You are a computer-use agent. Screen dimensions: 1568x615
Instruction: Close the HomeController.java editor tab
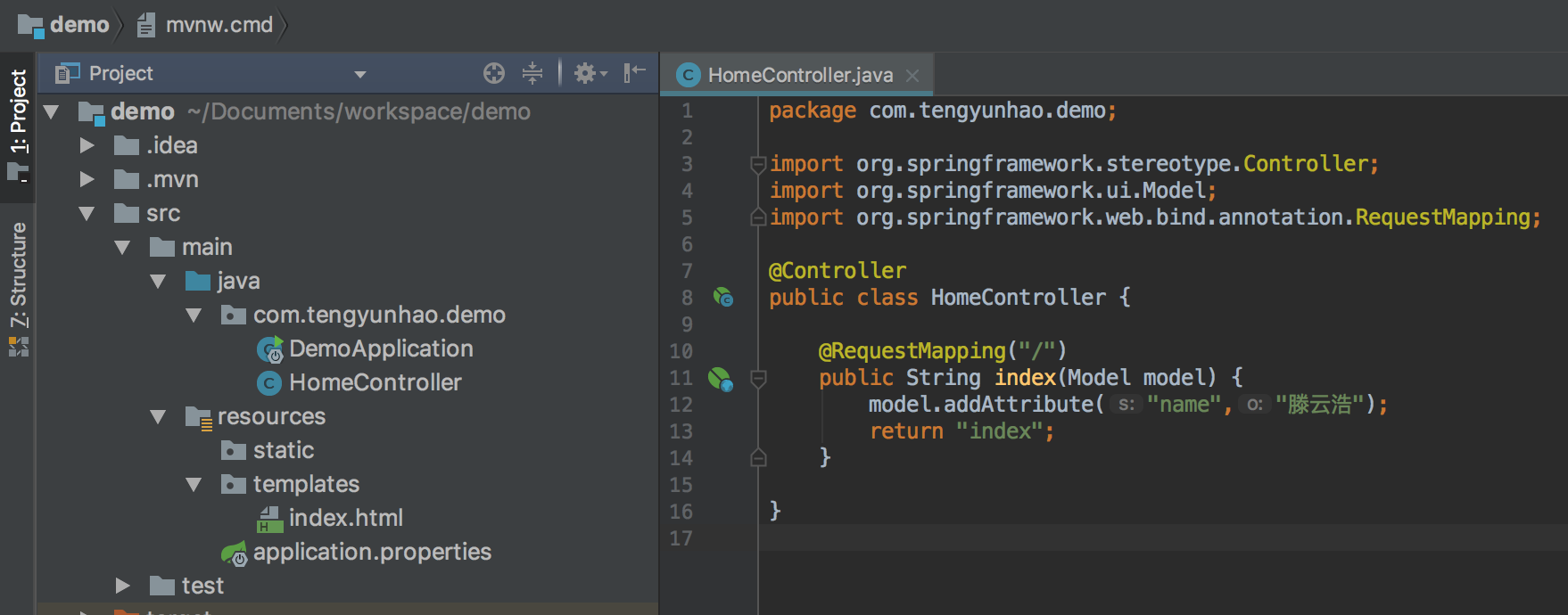[912, 76]
